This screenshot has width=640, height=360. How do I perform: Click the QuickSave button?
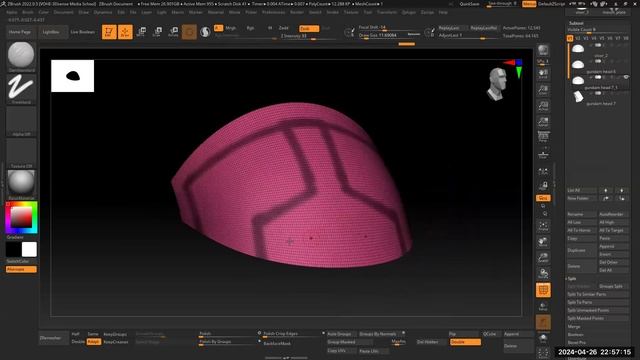pyautogui.click(x=469, y=4)
